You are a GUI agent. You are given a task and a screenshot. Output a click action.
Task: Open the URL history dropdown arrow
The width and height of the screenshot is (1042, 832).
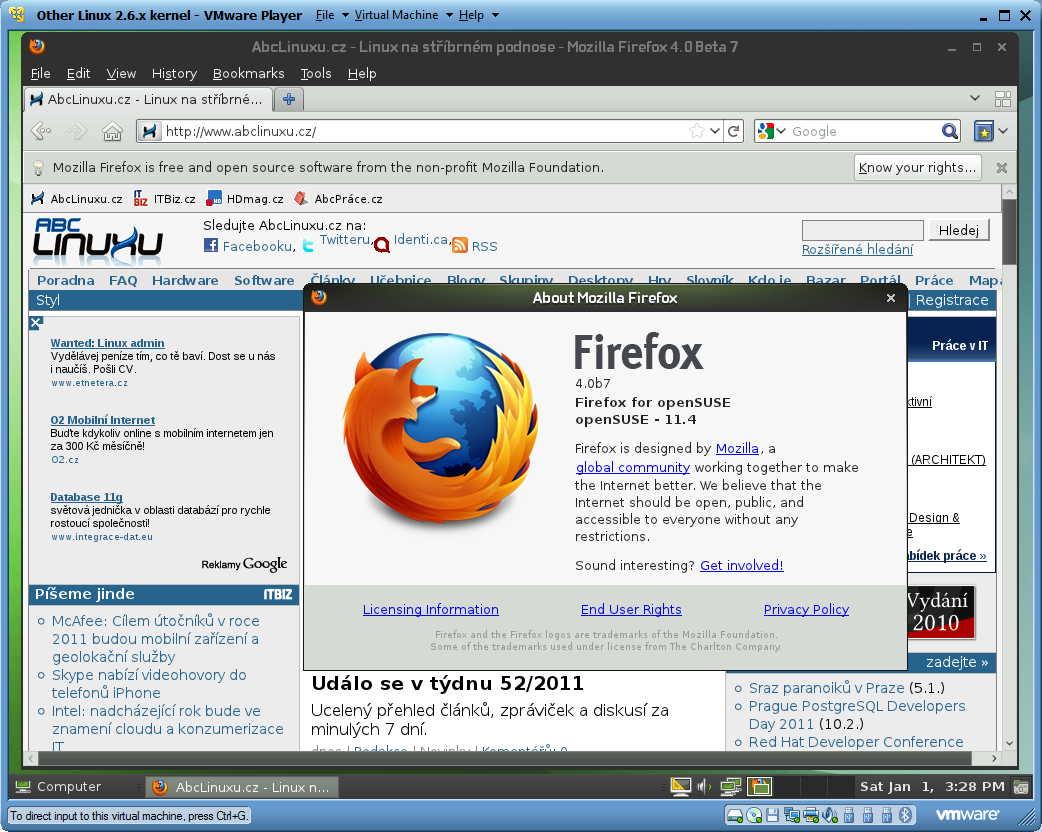[x=715, y=131]
